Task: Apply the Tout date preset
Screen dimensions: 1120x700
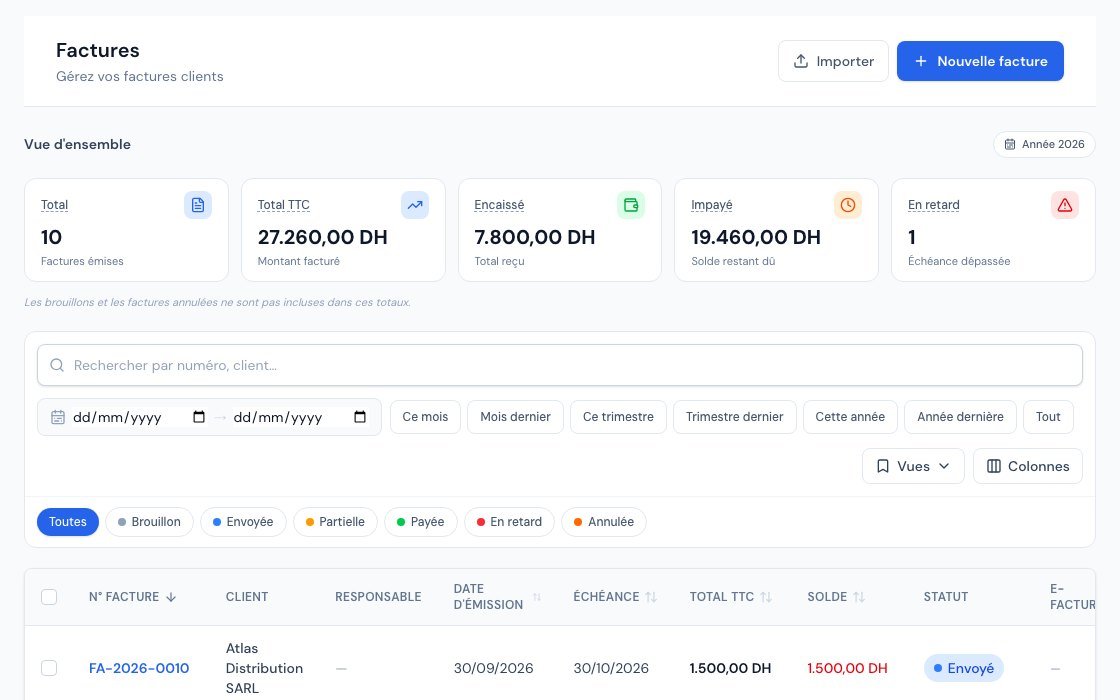Action: pyautogui.click(x=1048, y=417)
